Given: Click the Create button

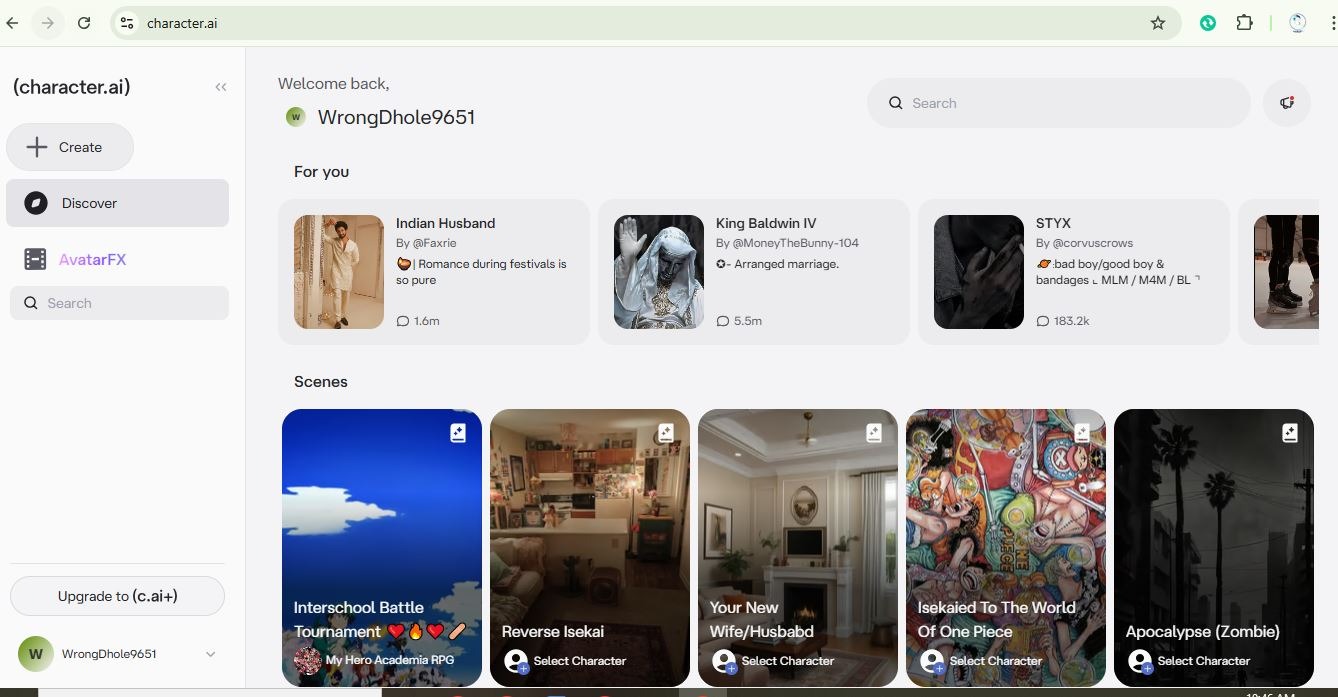Looking at the screenshot, I should (70, 147).
